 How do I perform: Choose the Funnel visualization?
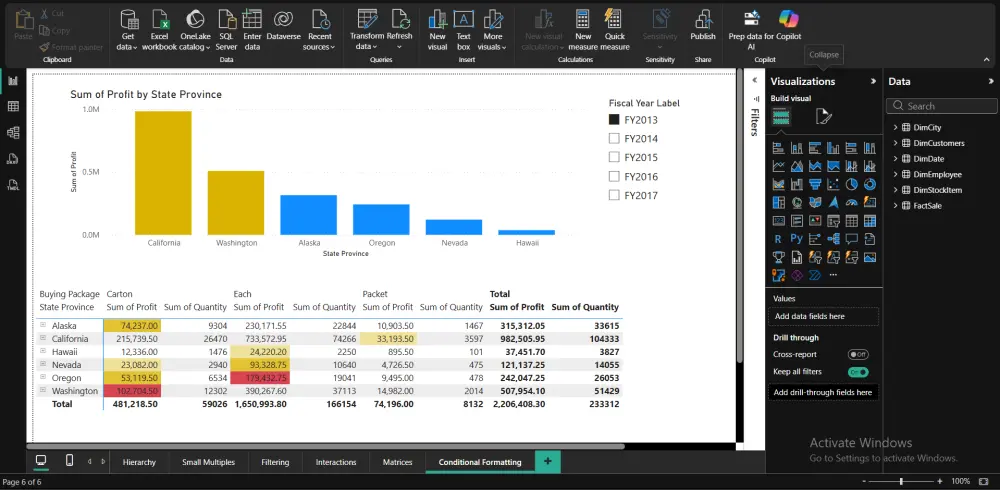pos(814,184)
